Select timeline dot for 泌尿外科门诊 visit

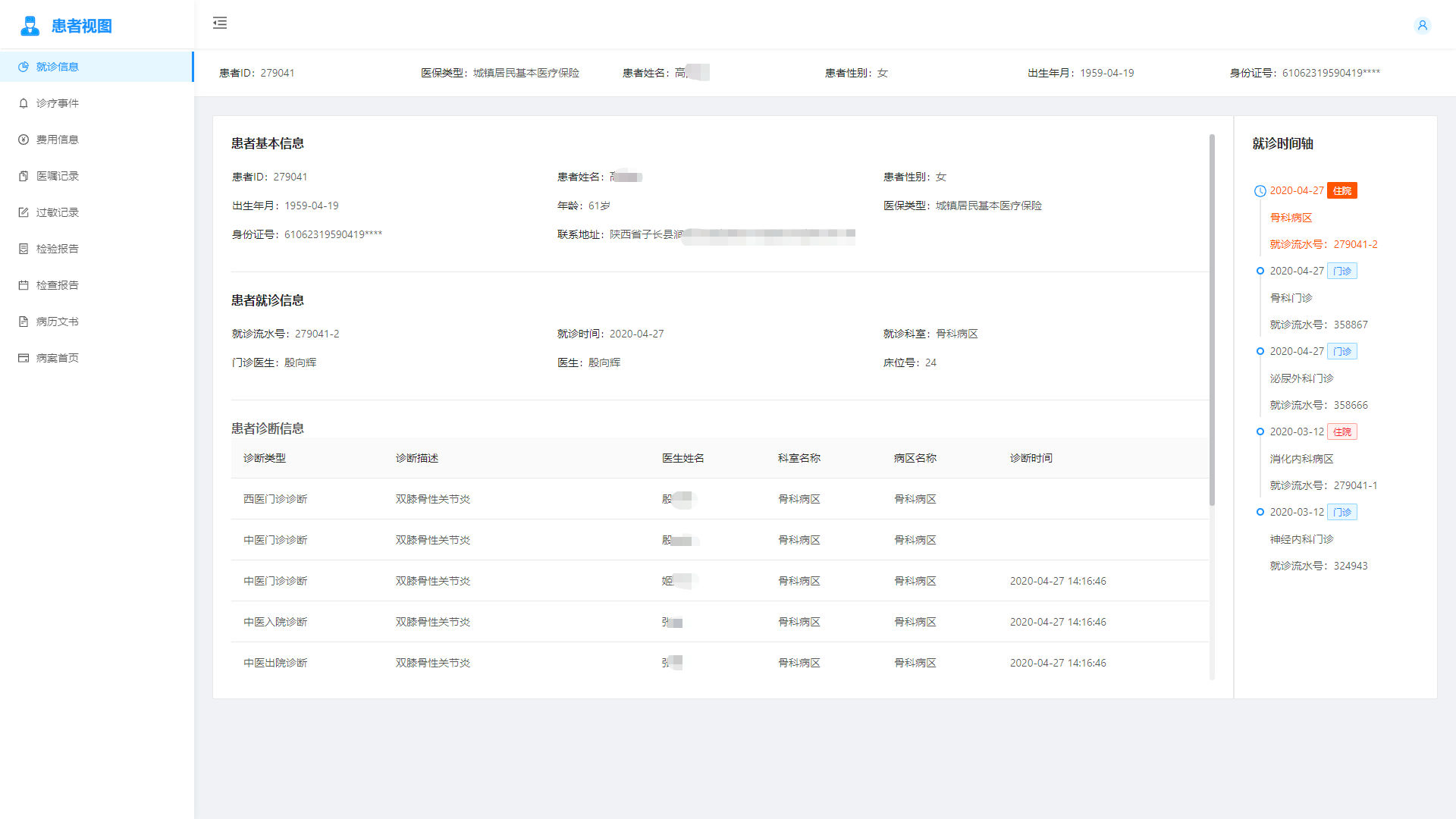(1260, 351)
